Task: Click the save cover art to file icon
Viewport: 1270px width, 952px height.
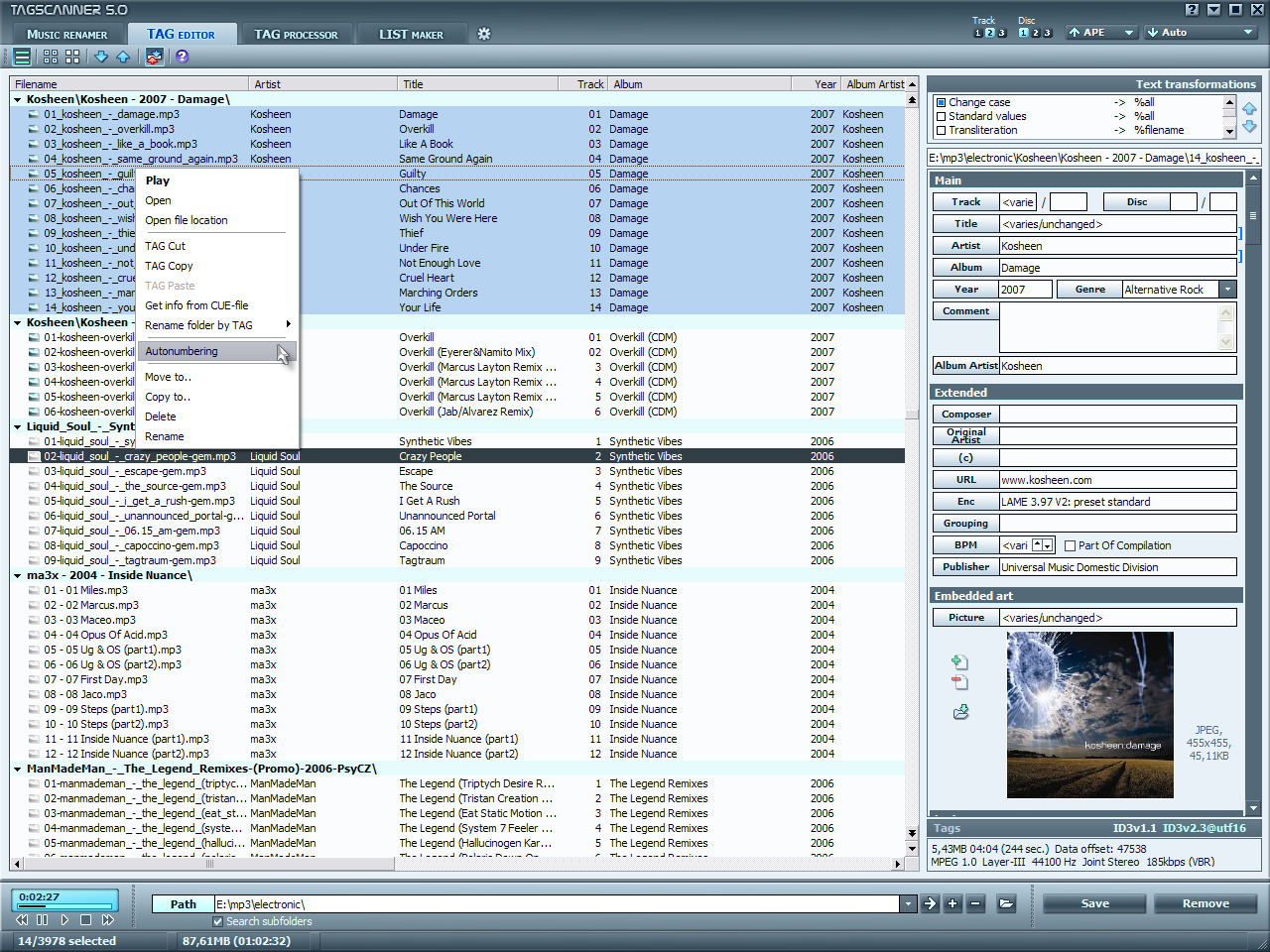Action: 960,712
